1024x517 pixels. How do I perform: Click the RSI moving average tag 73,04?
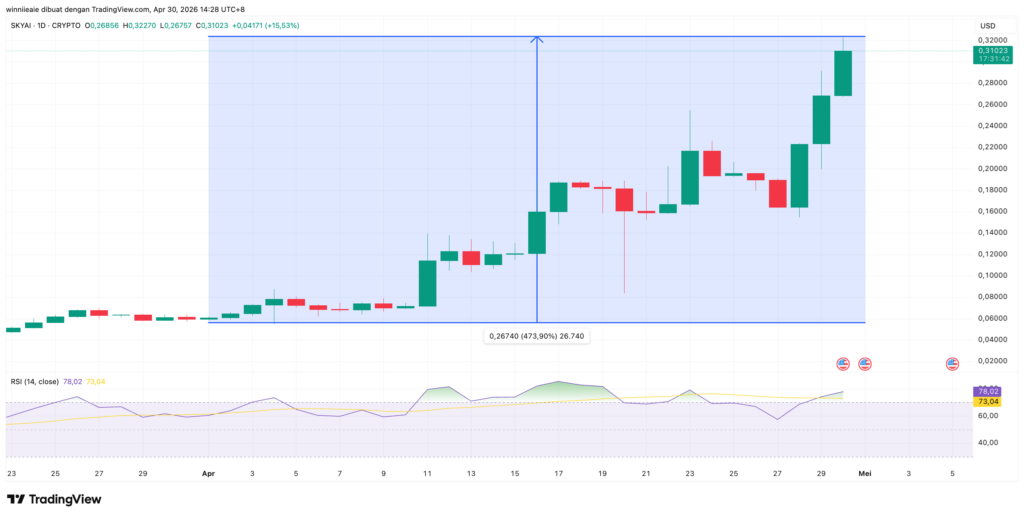987,401
